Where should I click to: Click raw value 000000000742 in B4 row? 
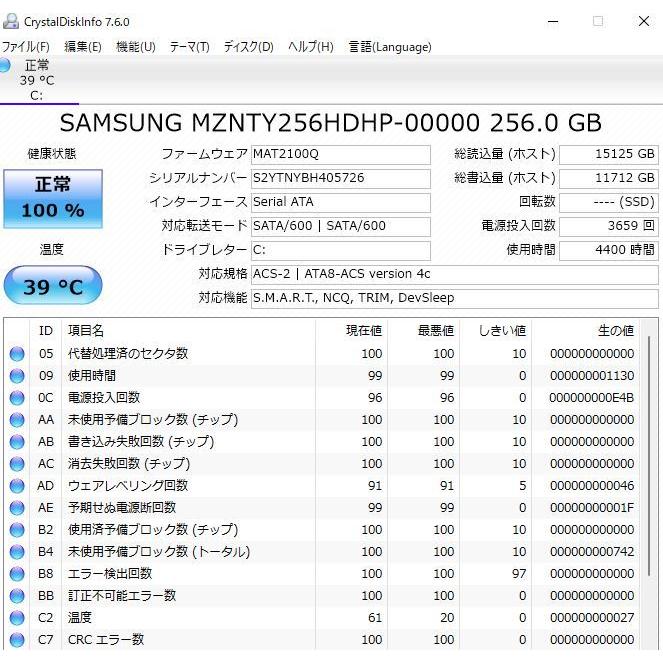point(592,551)
